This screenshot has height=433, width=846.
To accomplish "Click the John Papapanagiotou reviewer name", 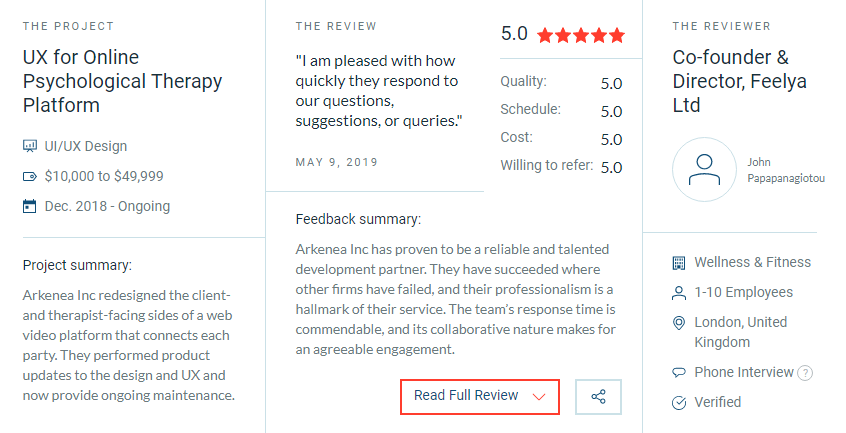I will pos(786,170).
